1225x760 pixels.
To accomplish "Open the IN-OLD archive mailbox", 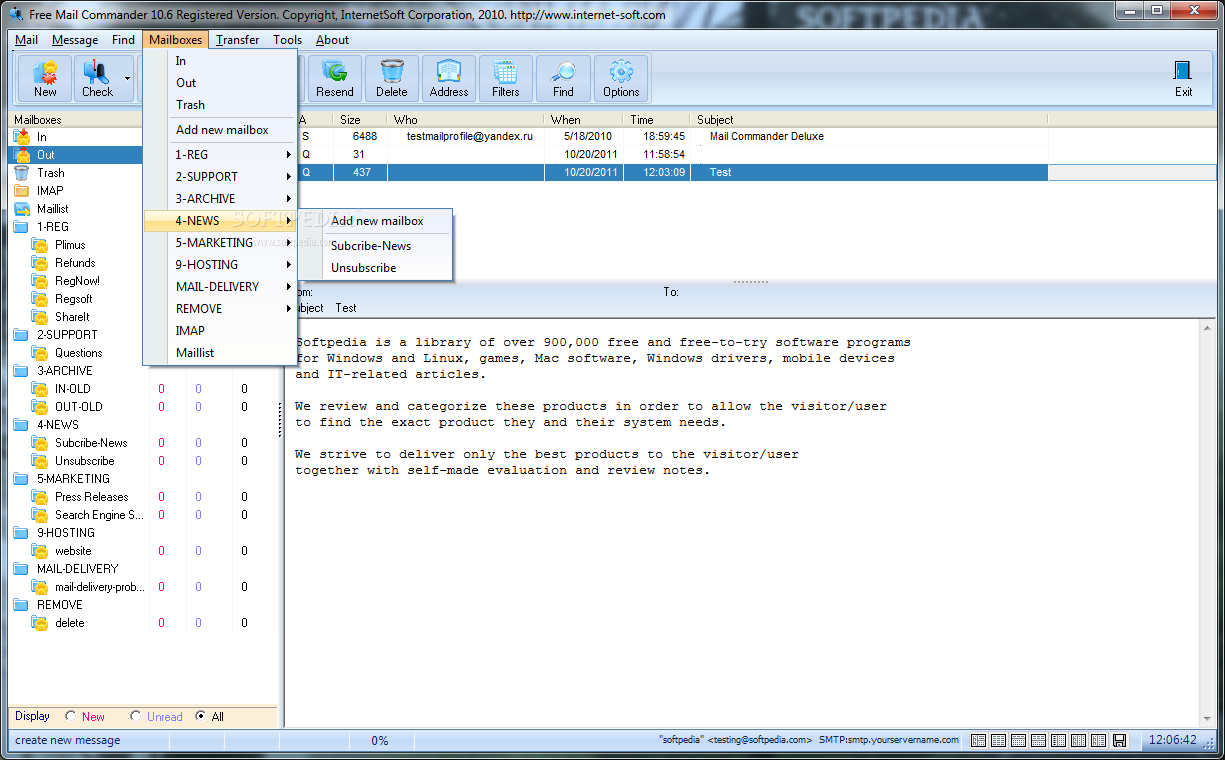I will click(72, 389).
